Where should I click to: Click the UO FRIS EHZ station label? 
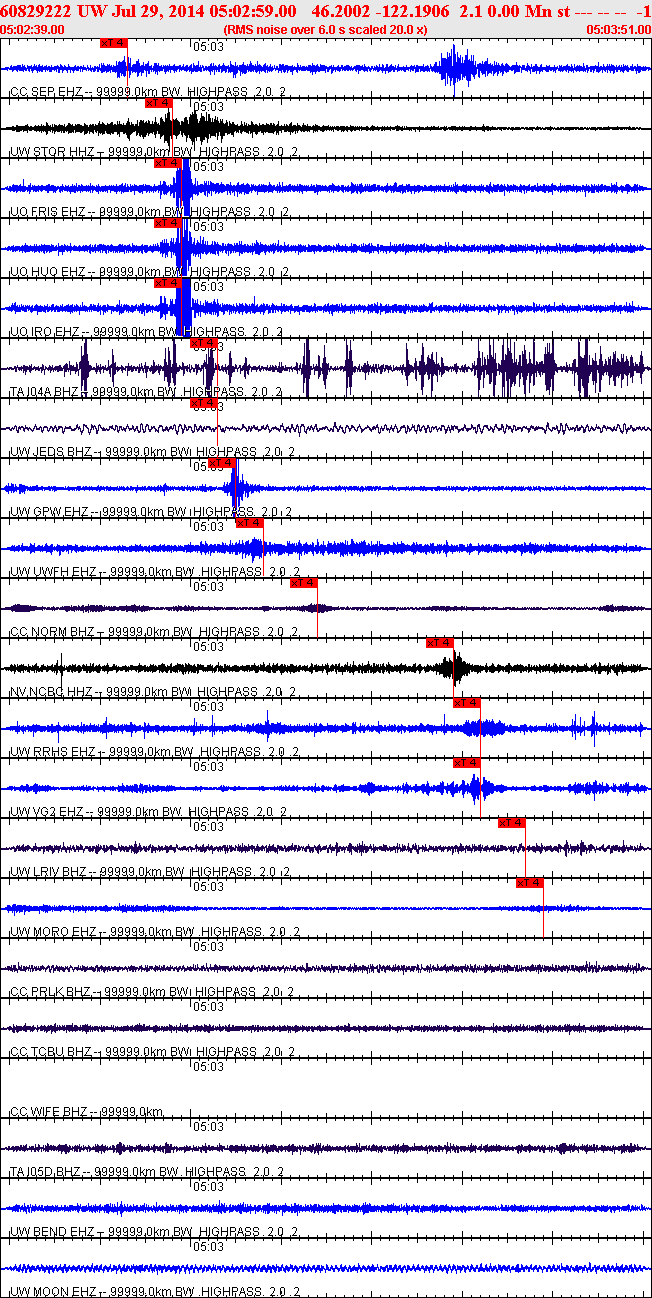click(x=149, y=211)
